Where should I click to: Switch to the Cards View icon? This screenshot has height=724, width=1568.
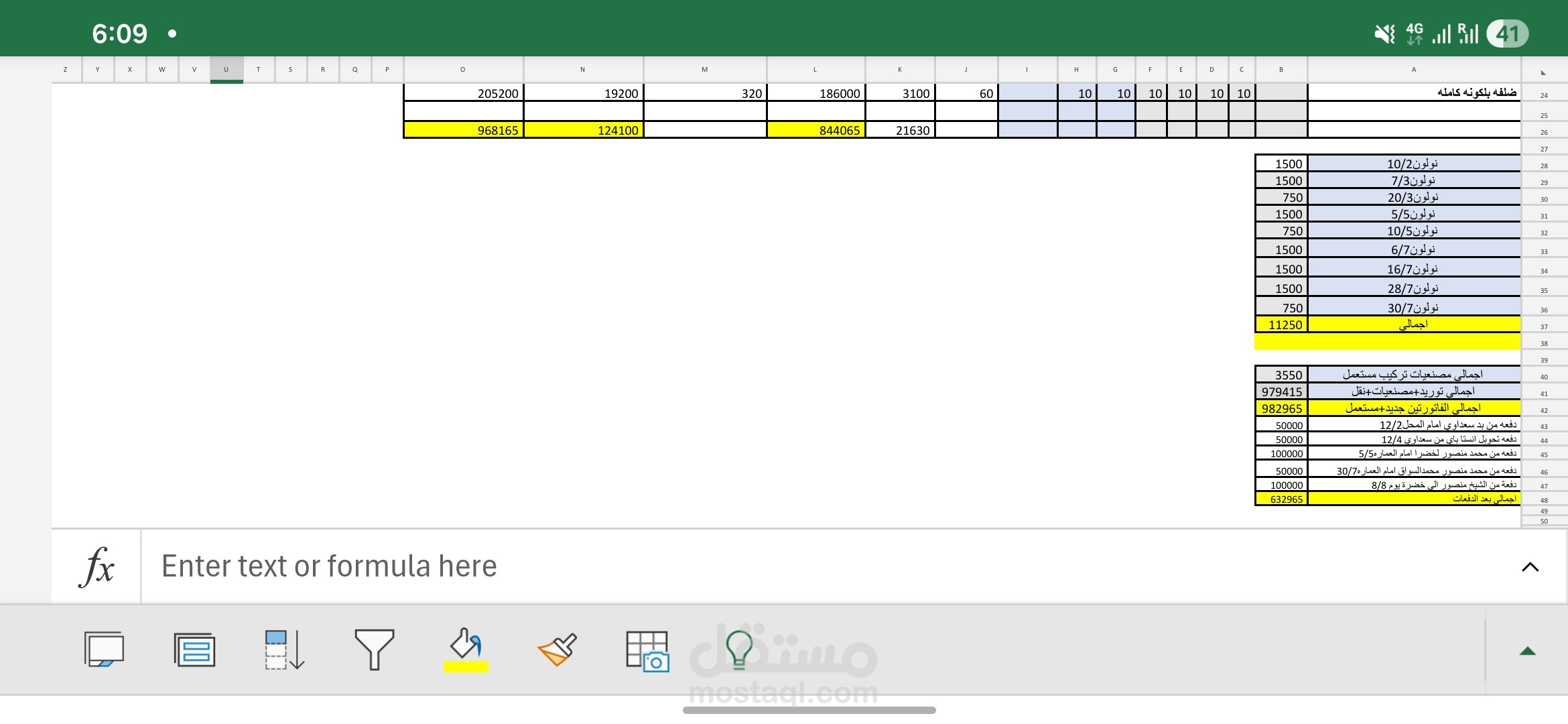[x=194, y=650]
